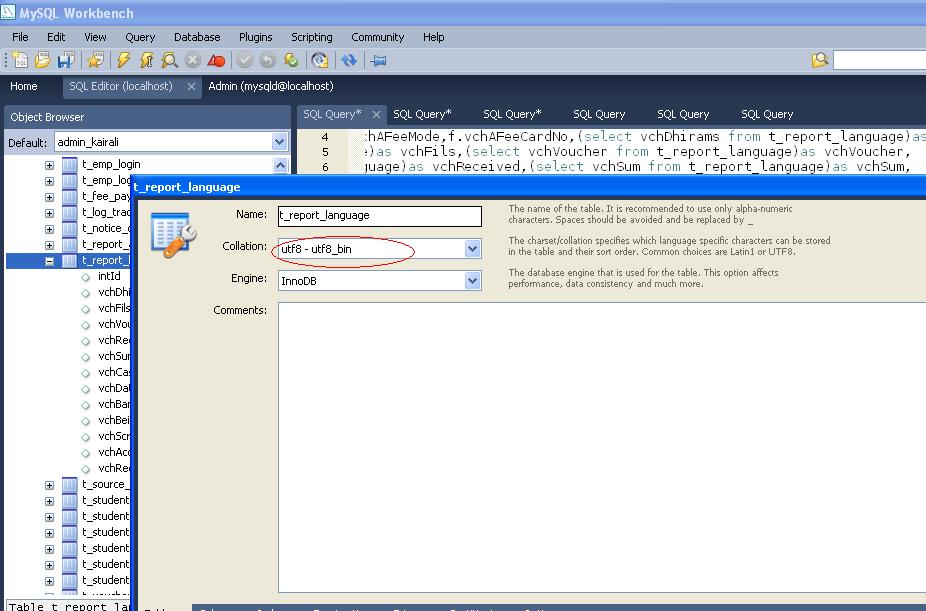This screenshot has width=926, height=611.
Task: Collapse the highlighted t_report table node
Action: tap(50, 261)
